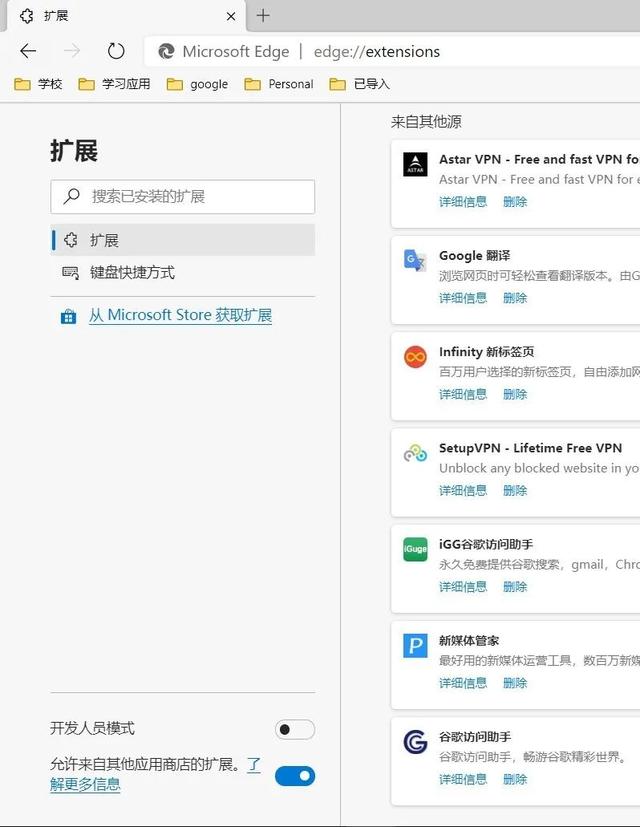Open the Personal bookmark folder
The image size is (640, 827).
[279, 84]
